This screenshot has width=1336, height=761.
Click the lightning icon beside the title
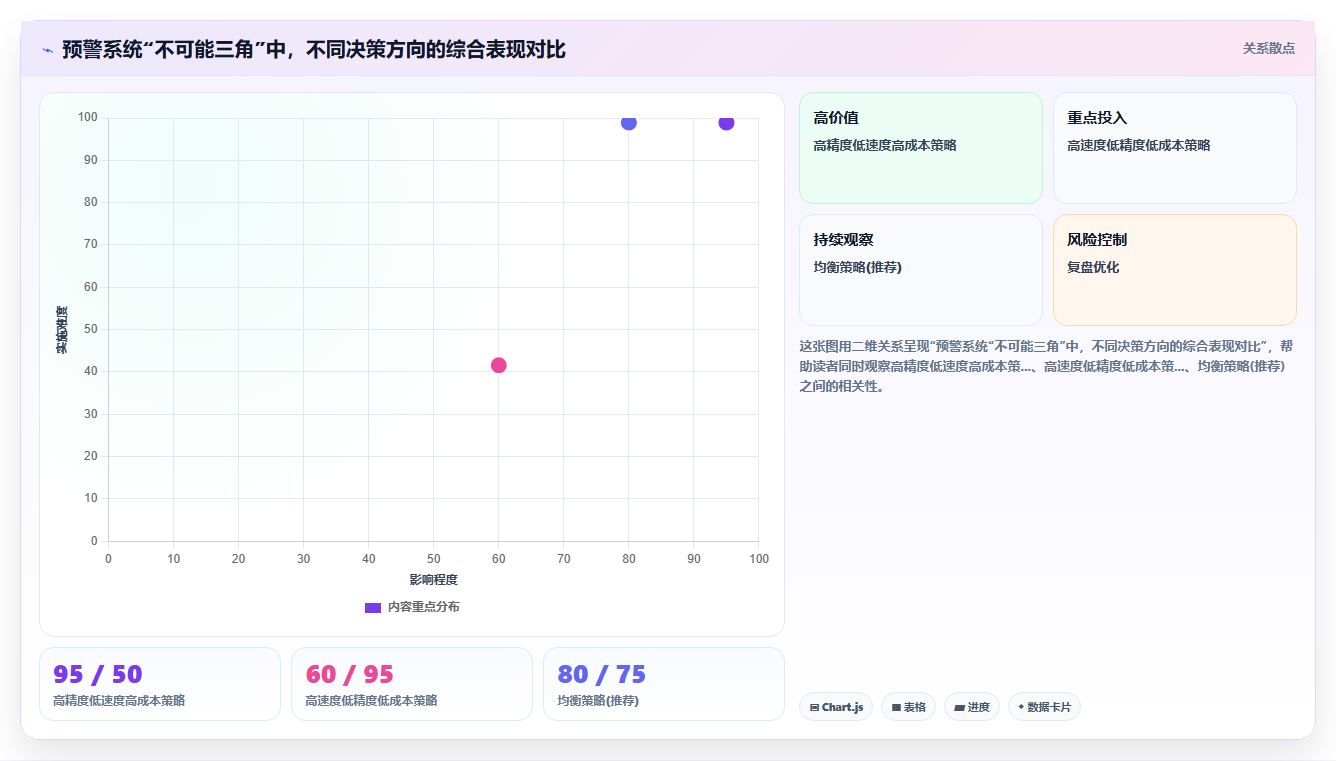(x=48, y=50)
